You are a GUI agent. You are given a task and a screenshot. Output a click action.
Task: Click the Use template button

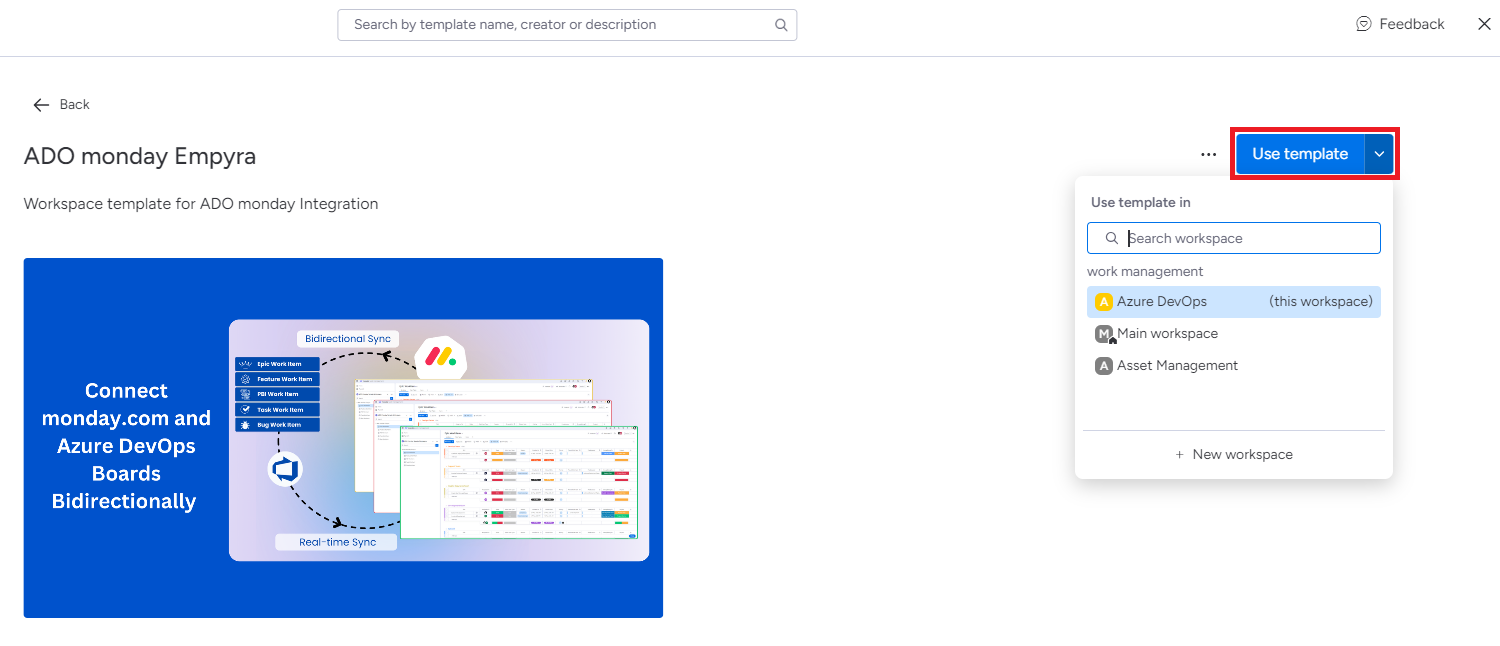(1300, 154)
